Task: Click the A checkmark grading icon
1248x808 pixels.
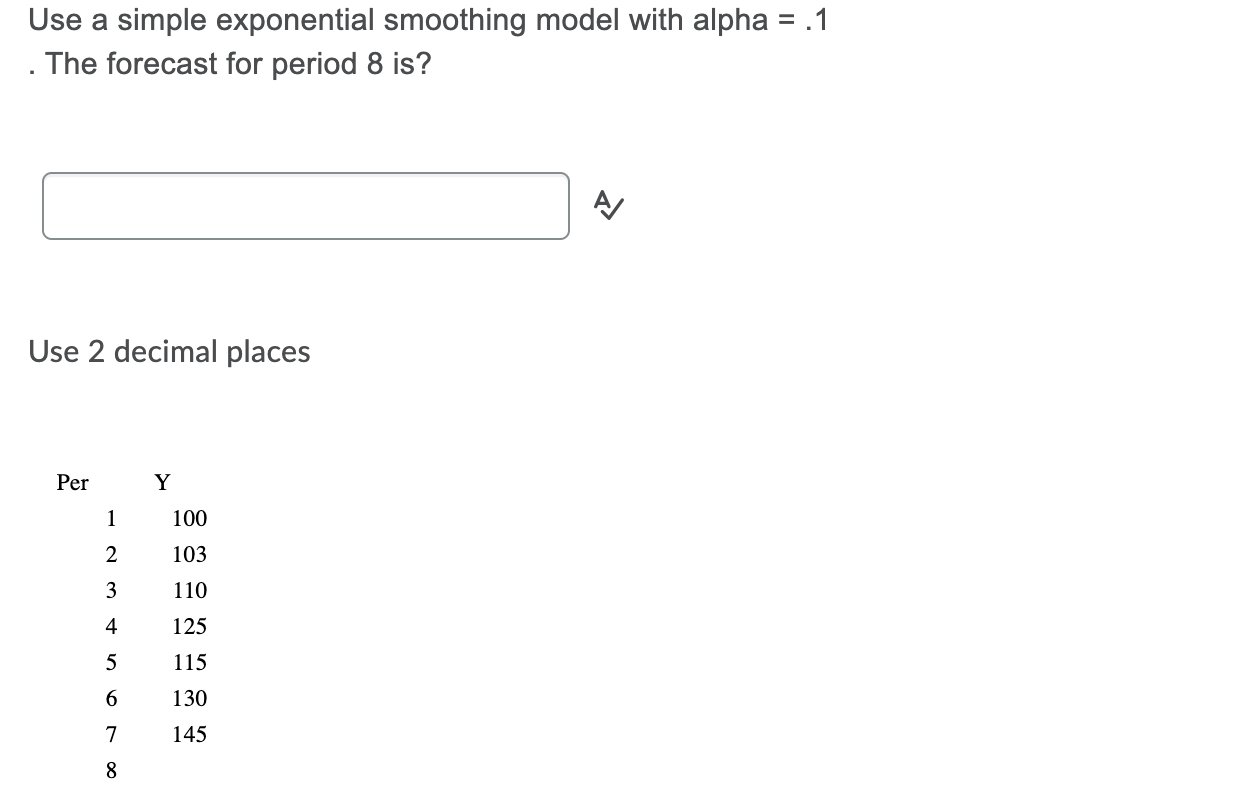Action: click(x=607, y=206)
